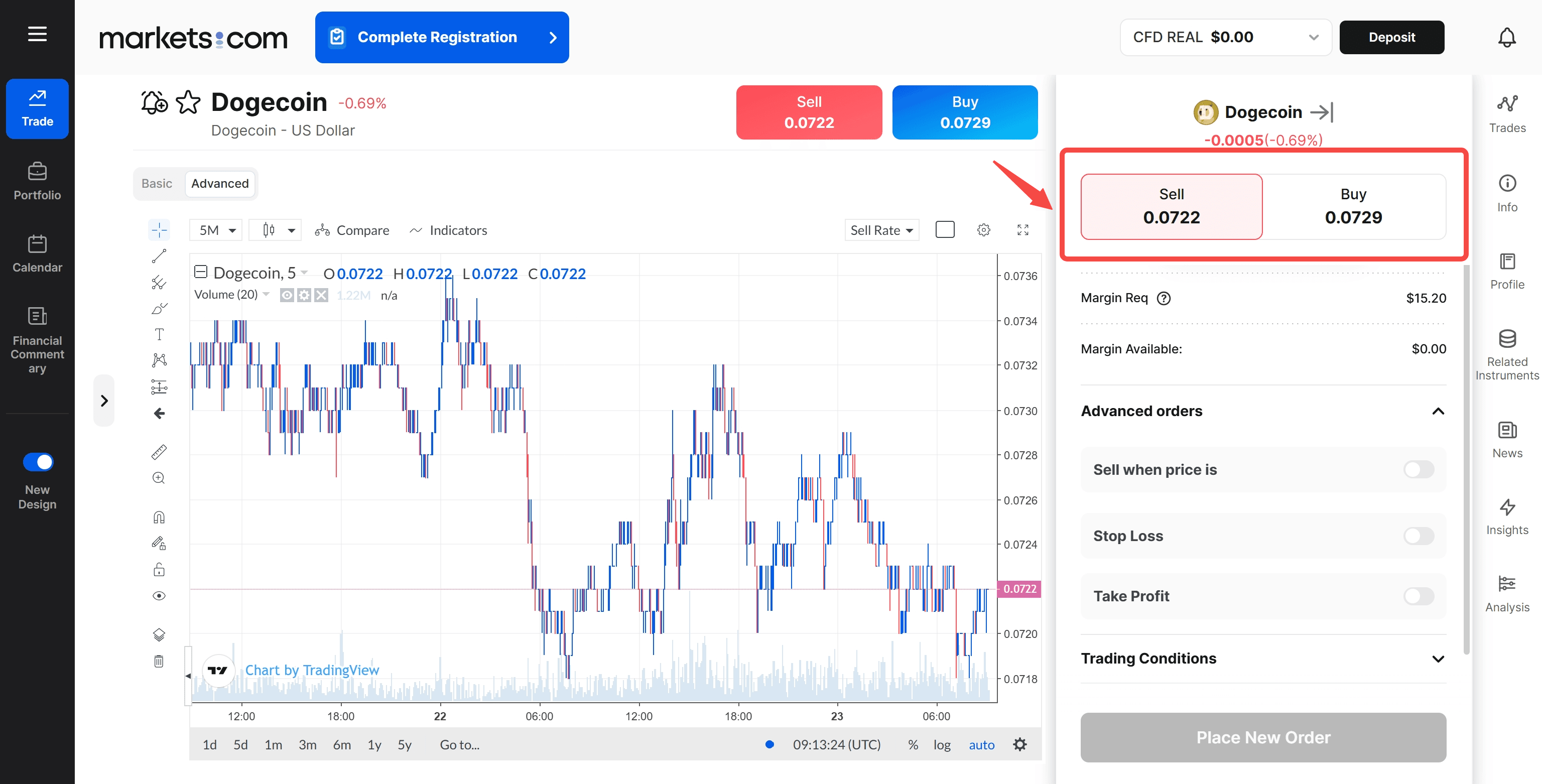Screen dimensions: 1542x784
Task: Select the zoom-in magnifier tool
Action: [x=159, y=478]
